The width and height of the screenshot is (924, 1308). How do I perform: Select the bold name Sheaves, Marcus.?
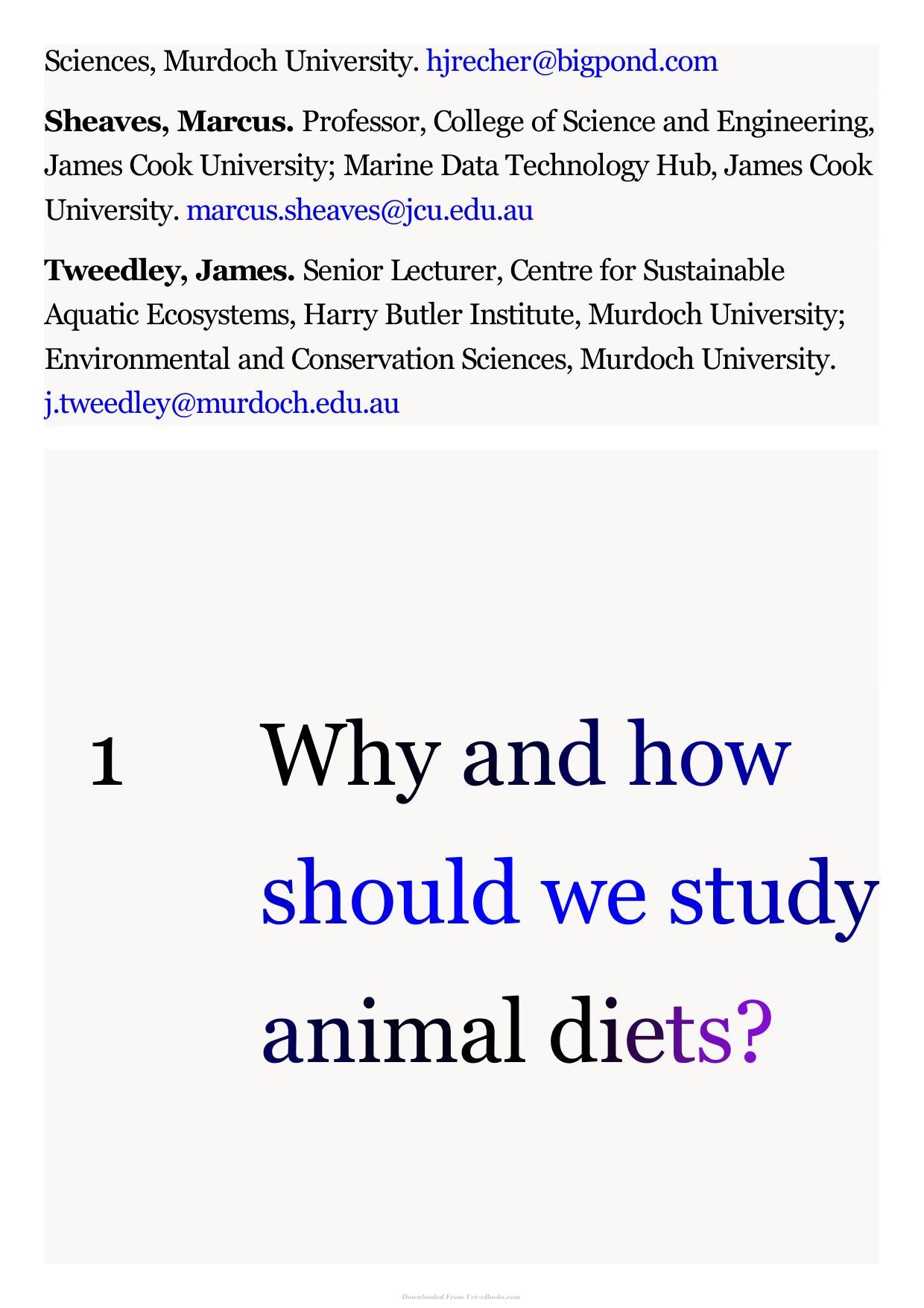169,121
